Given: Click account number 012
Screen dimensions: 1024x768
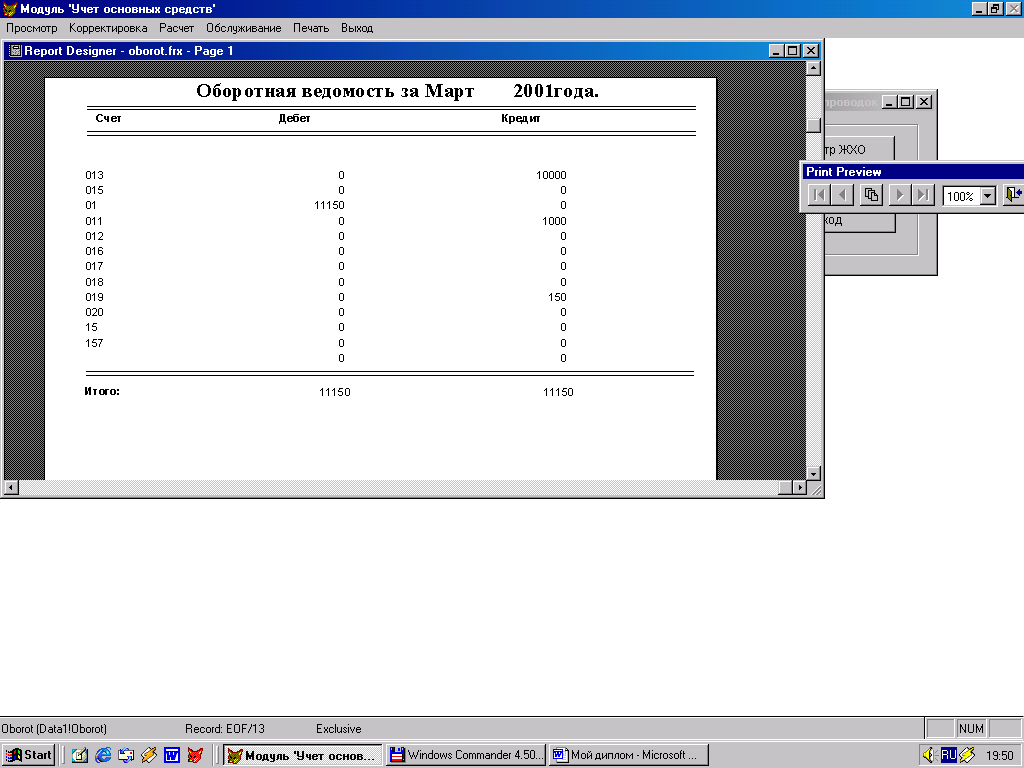Looking at the screenshot, I should [94, 236].
